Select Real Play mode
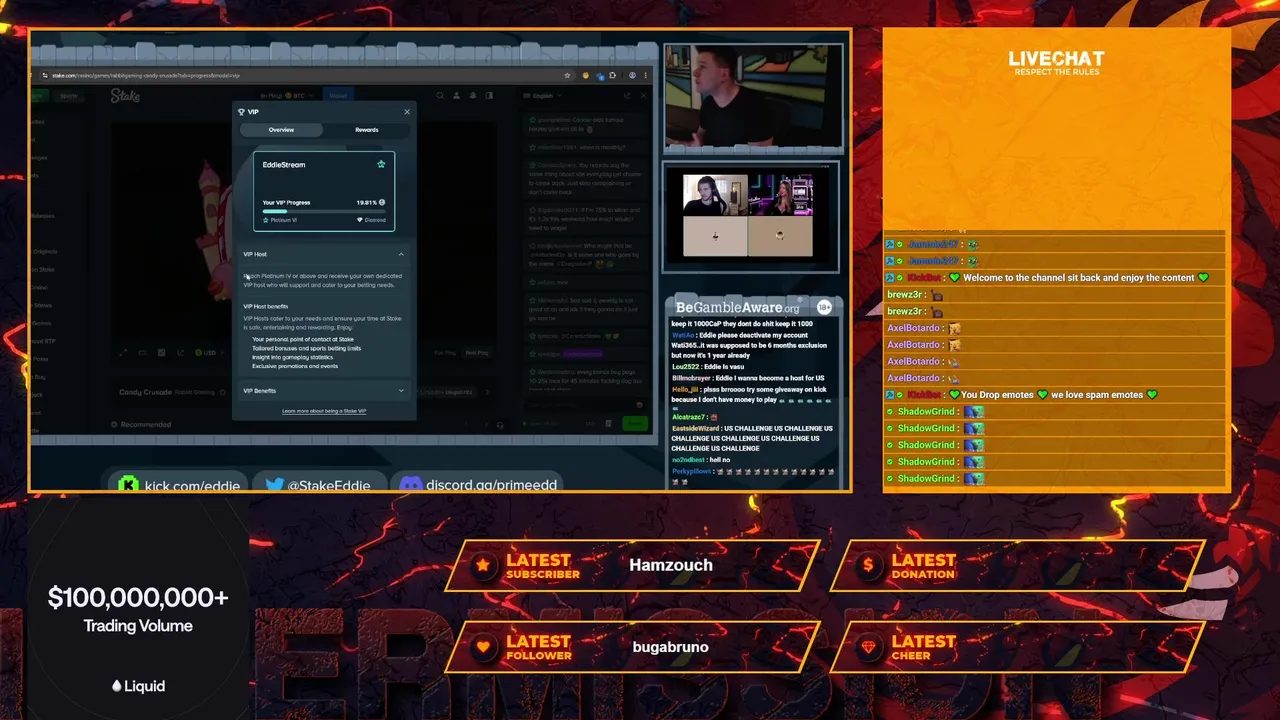The width and height of the screenshot is (1280, 720). (x=477, y=353)
